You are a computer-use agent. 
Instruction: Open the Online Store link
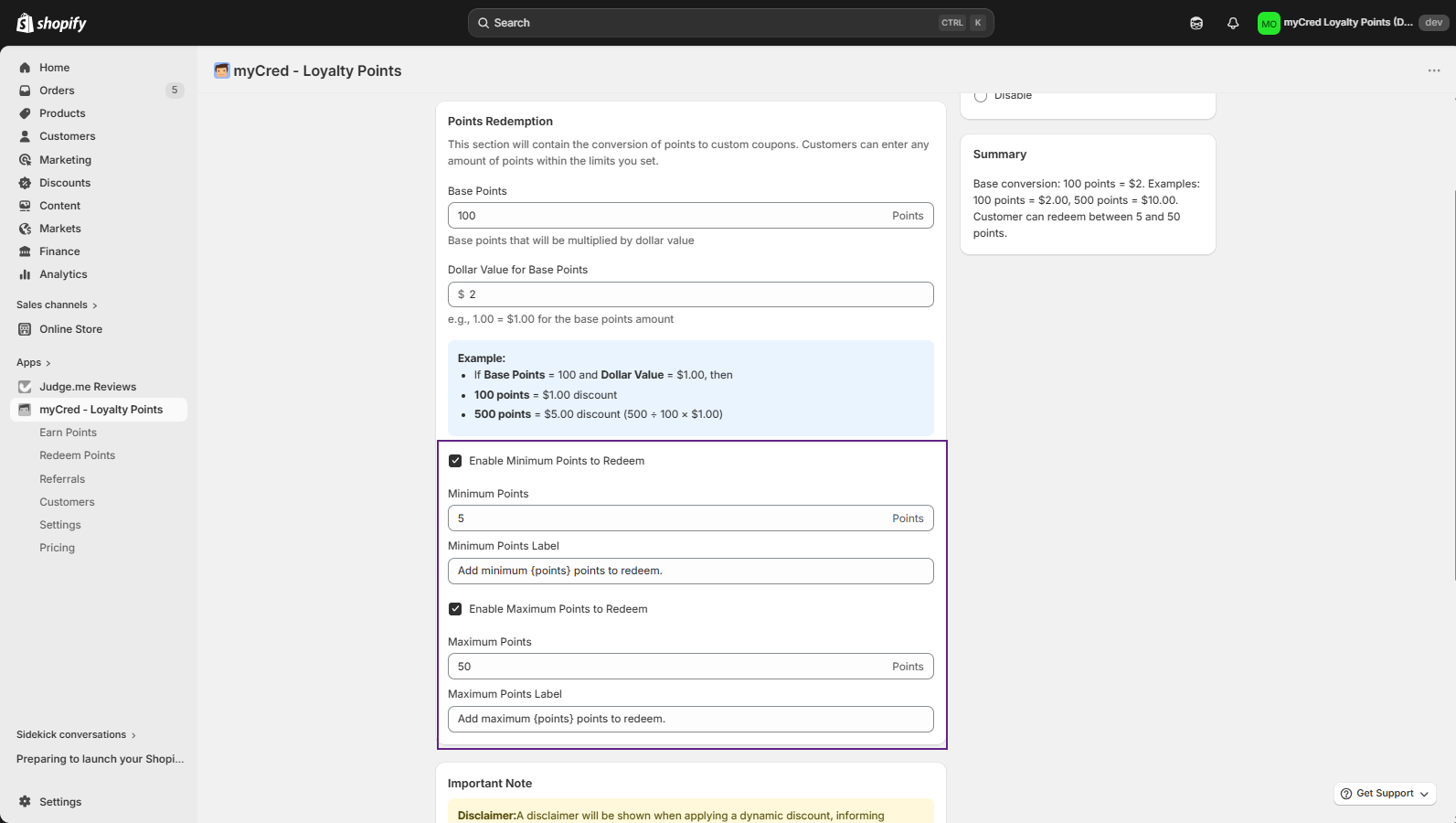pos(70,329)
